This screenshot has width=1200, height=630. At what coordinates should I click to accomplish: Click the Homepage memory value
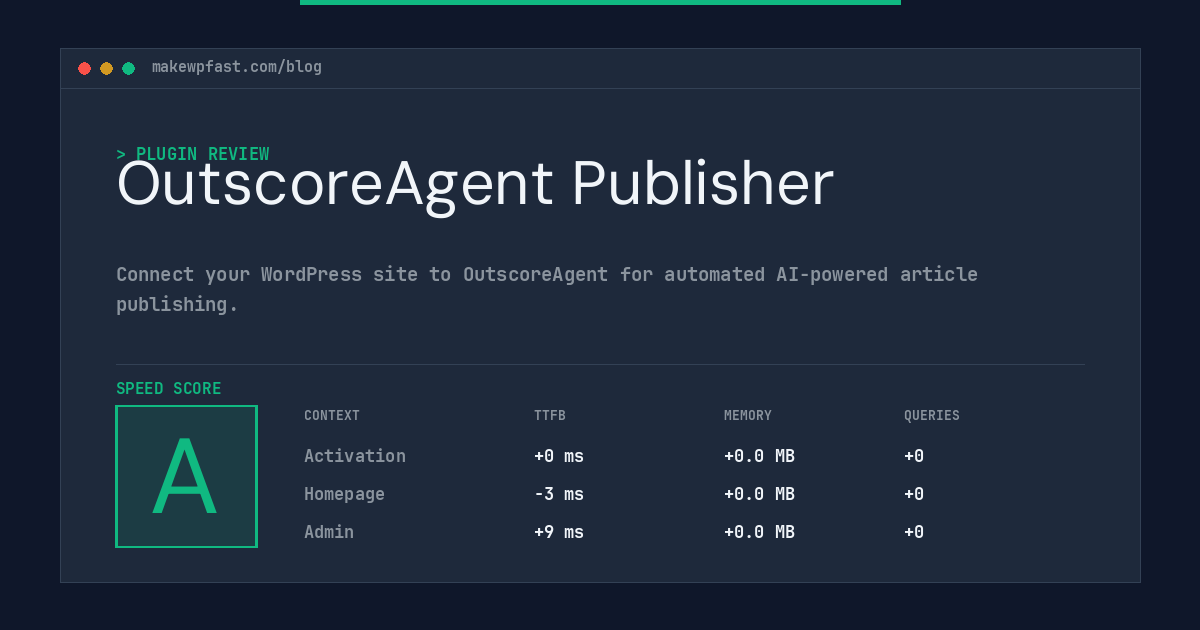pyautogui.click(x=760, y=494)
